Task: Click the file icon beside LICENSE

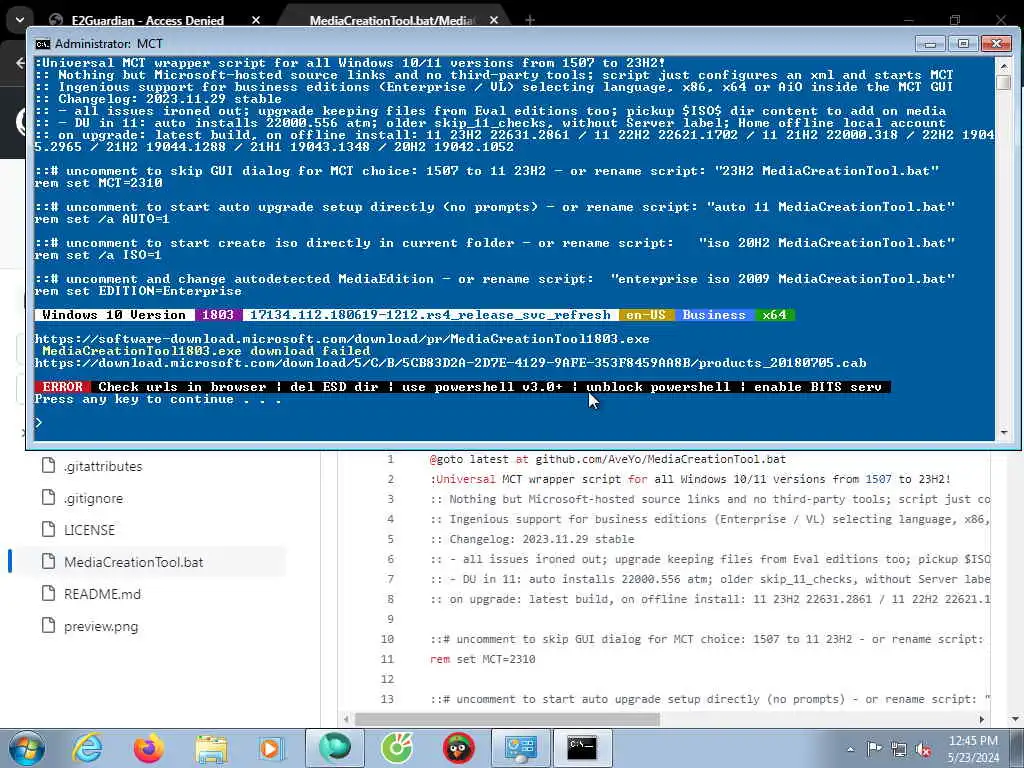Action: (x=48, y=530)
